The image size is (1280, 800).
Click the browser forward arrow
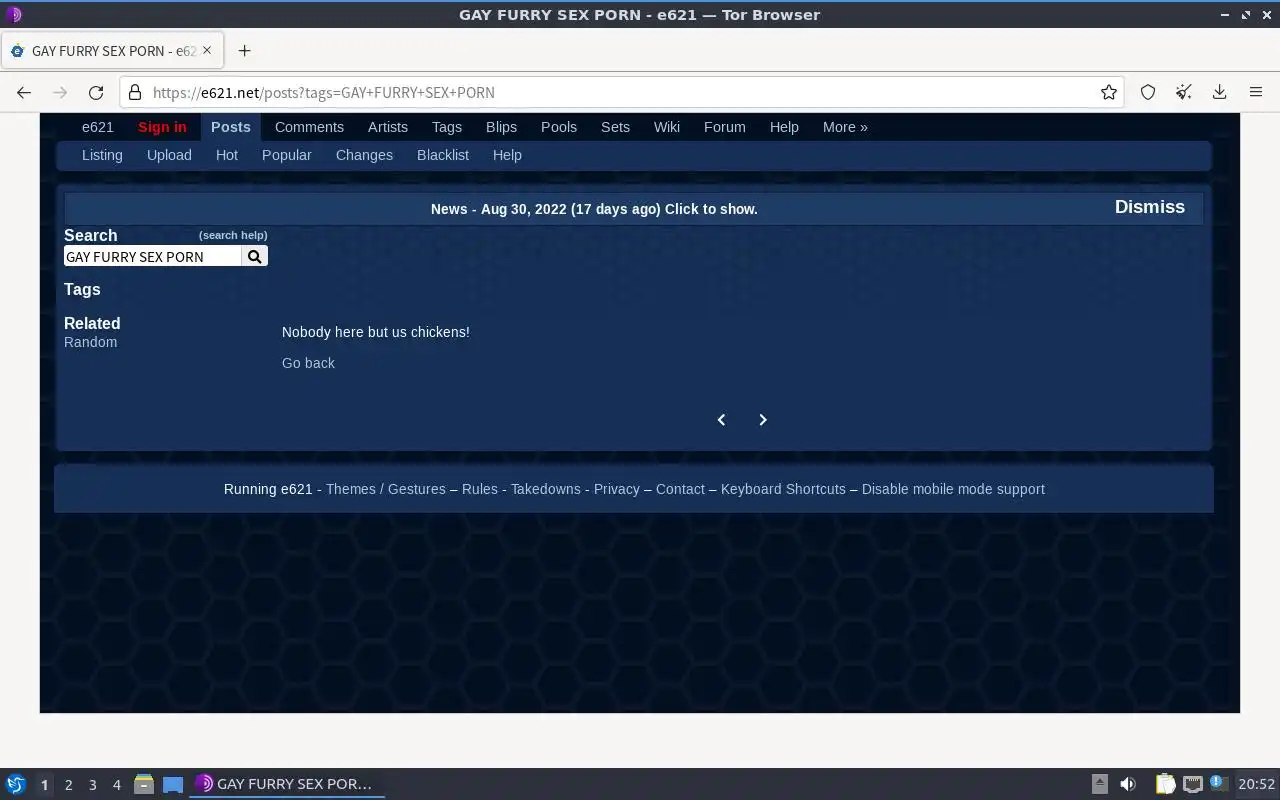(x=60, y=92)
